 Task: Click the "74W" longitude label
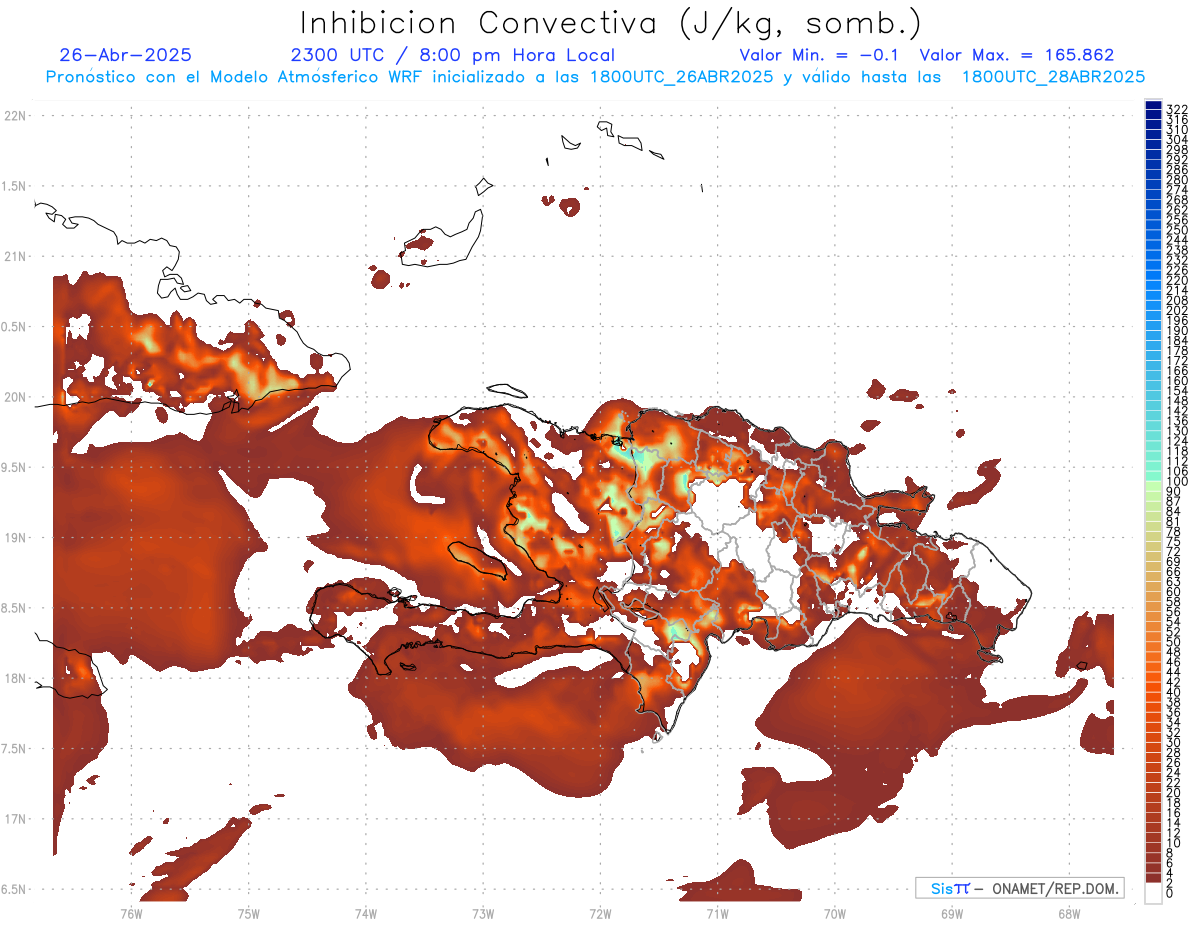pos(365,912)
